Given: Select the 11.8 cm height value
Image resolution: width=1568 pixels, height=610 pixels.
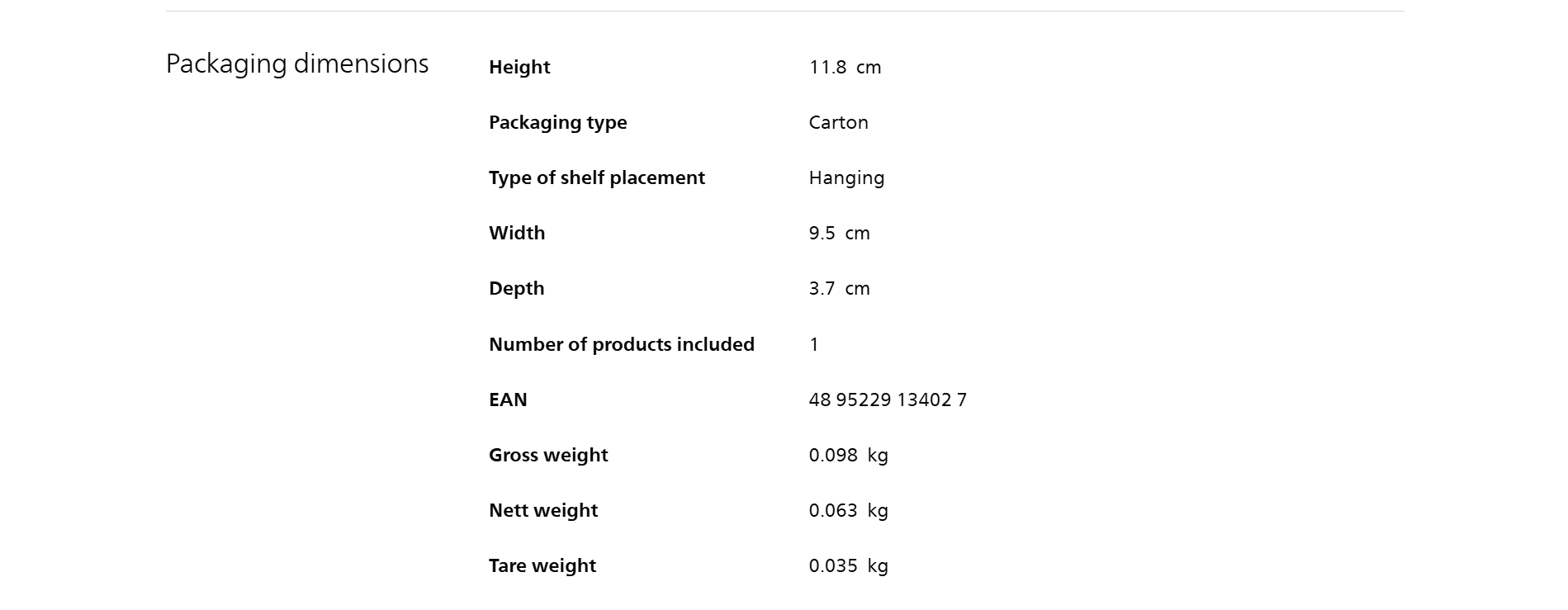Looking at the screenshot, I should pos(845,67).
